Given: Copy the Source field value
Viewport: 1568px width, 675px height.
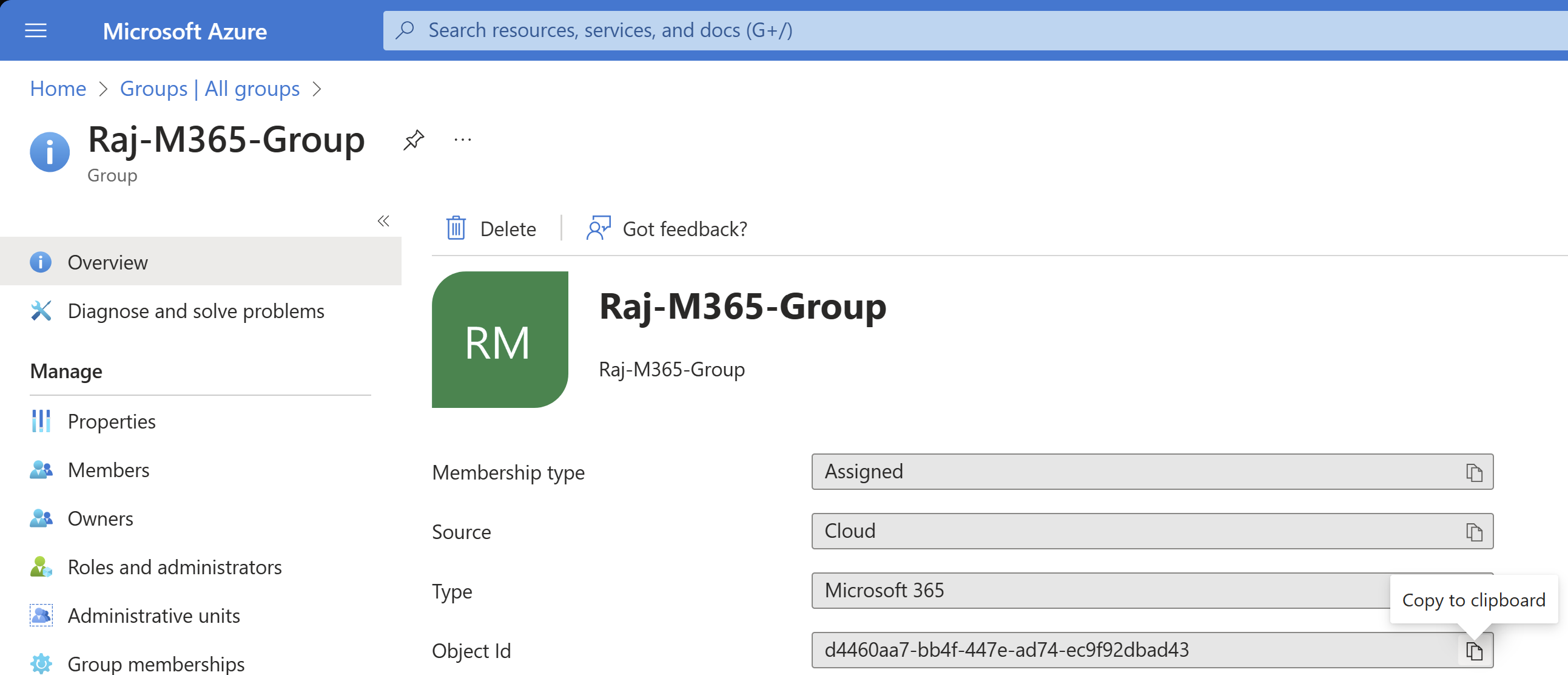Looking at the screenshot, I should click(1473, 532).
